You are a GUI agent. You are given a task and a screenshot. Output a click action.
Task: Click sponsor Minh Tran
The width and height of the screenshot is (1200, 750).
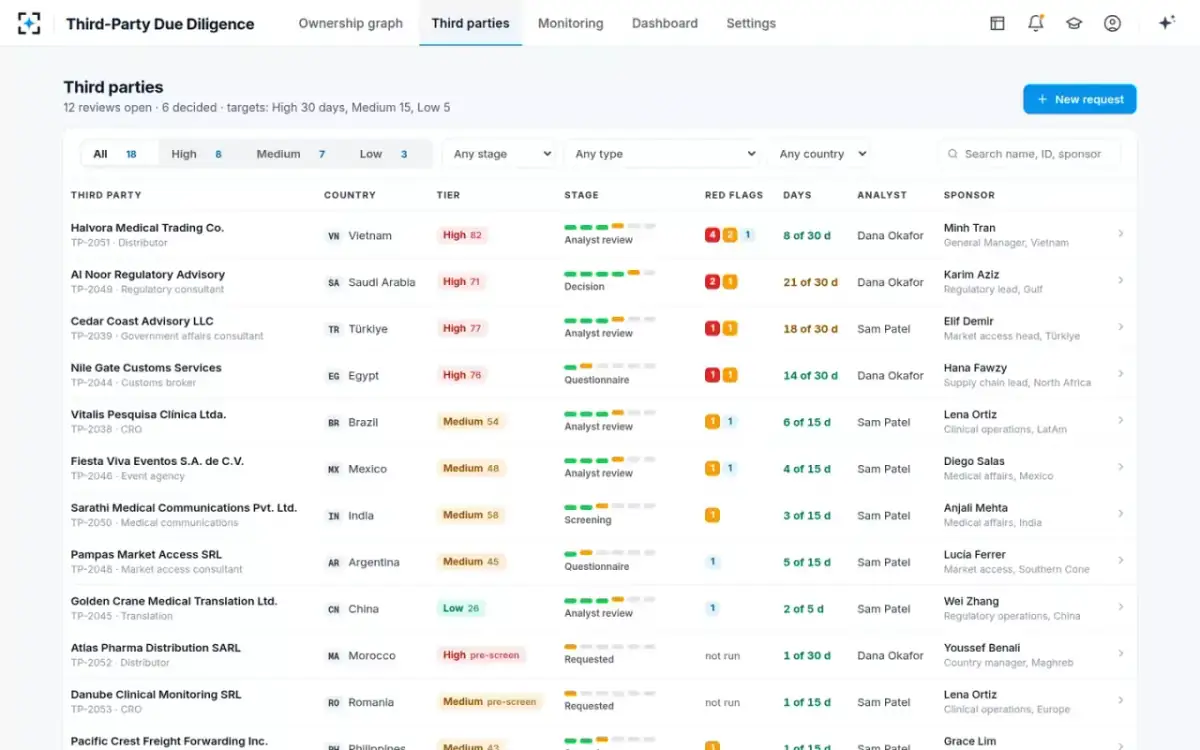969,228
